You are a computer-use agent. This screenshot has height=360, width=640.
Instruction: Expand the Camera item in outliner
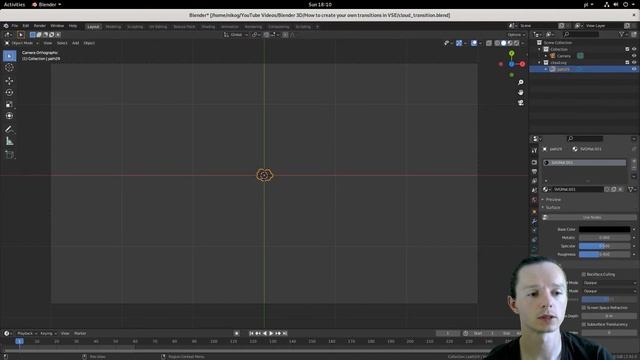coord(546,56)
